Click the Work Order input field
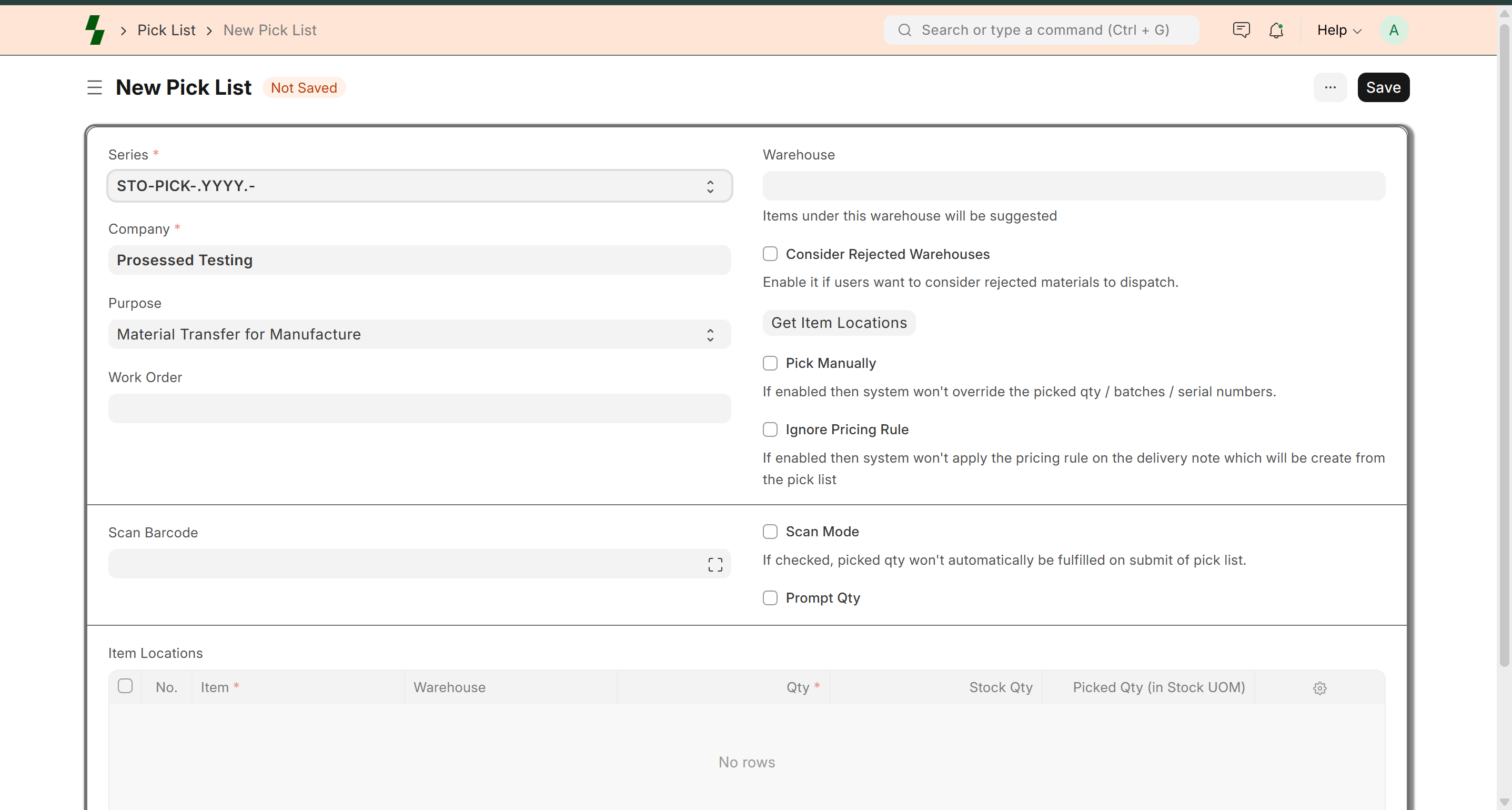The image size is (1512, 810). [x=419, y=408]
